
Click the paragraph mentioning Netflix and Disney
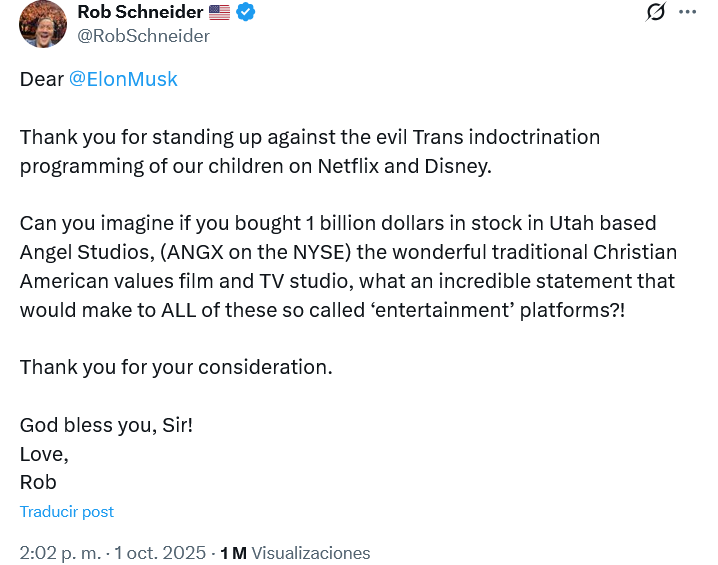[310, 151]
